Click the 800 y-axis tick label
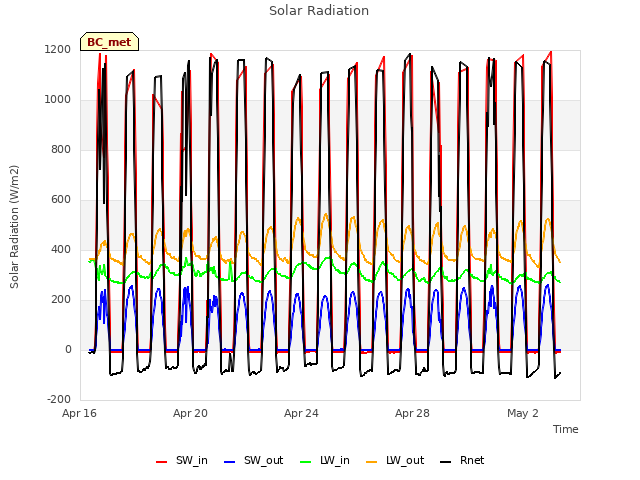The width and height of the screenshot is (640, 480). (x=61, y=150)
